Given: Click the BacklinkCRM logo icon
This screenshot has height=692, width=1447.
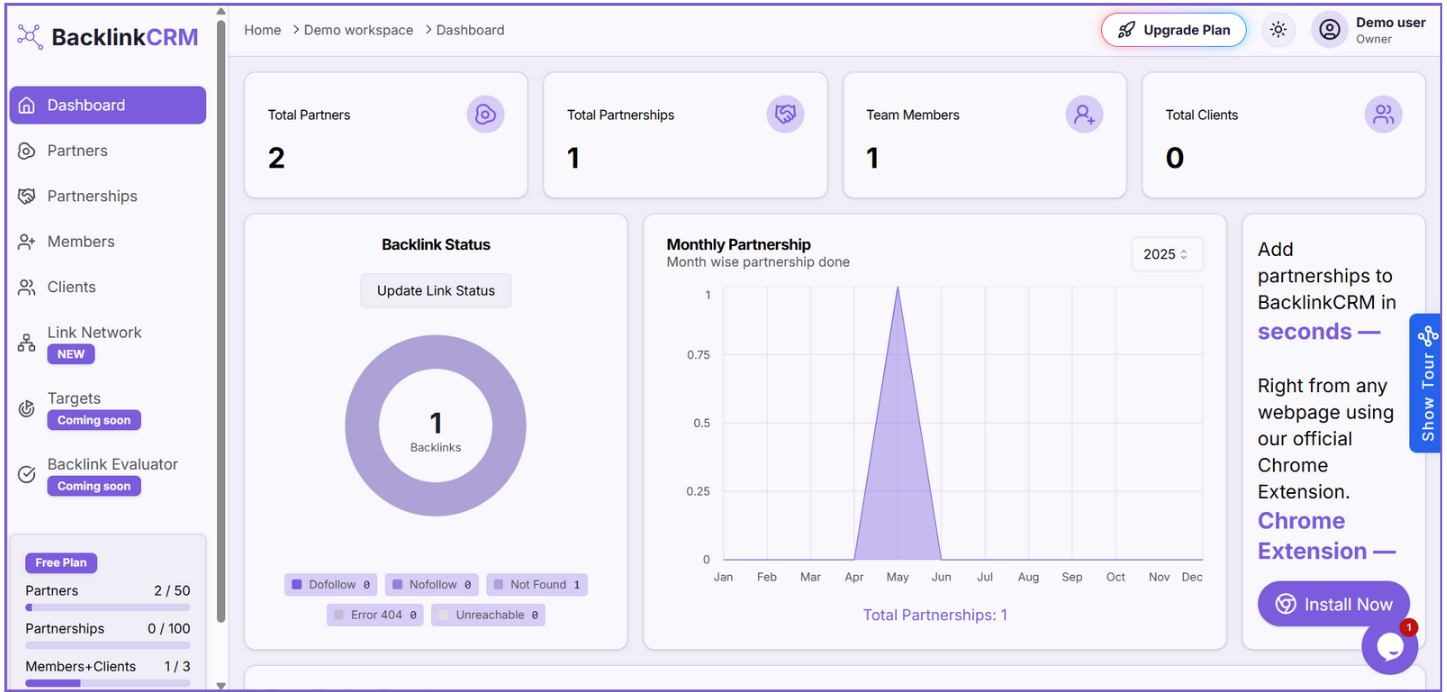Looking at the screenshot, I should click(30, 37).
